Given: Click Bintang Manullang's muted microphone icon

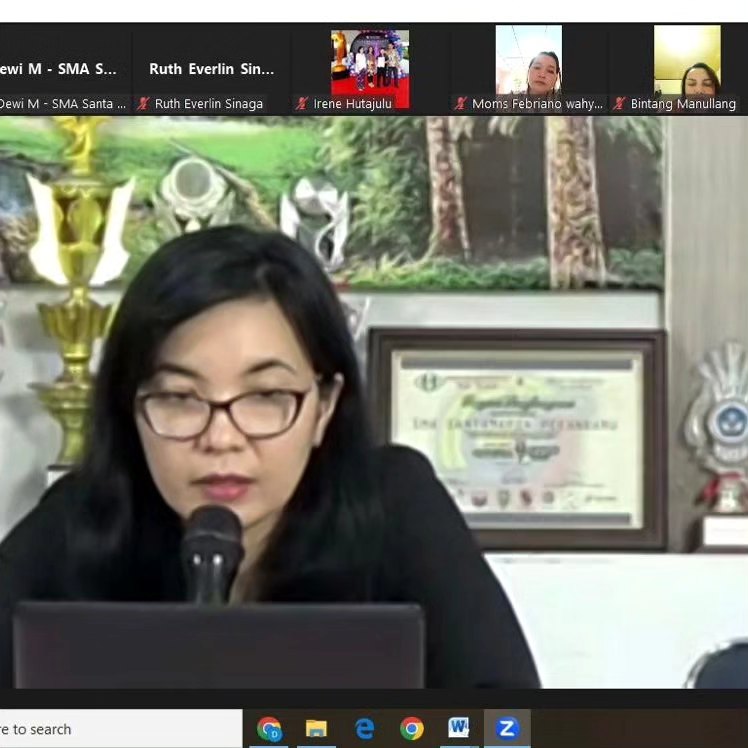Looking at the screenshot, I should tap(619, 104).
